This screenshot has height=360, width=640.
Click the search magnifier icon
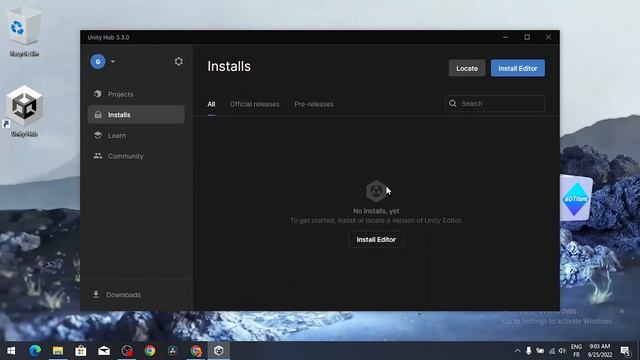453,104
